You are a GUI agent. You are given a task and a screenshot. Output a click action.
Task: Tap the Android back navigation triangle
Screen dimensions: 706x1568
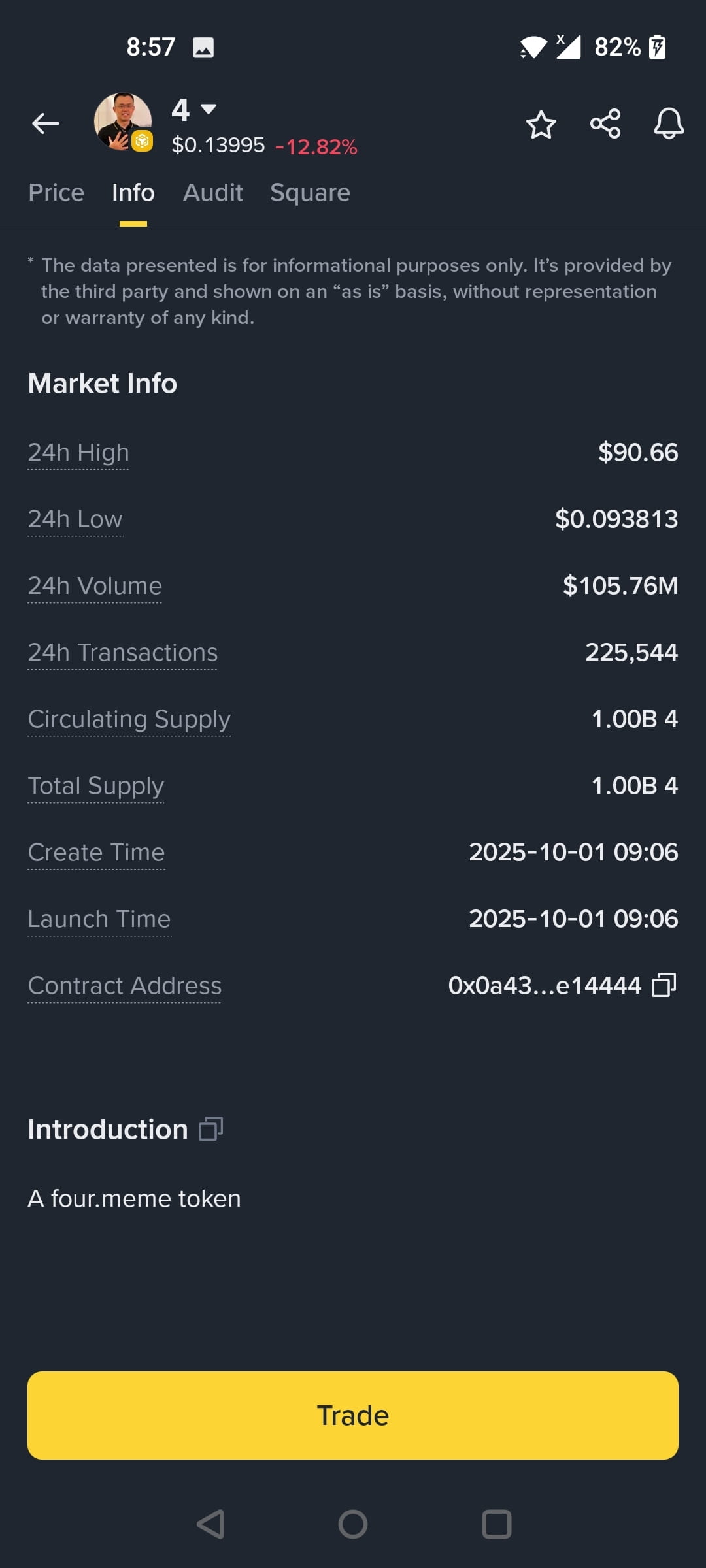(210, 1524)
